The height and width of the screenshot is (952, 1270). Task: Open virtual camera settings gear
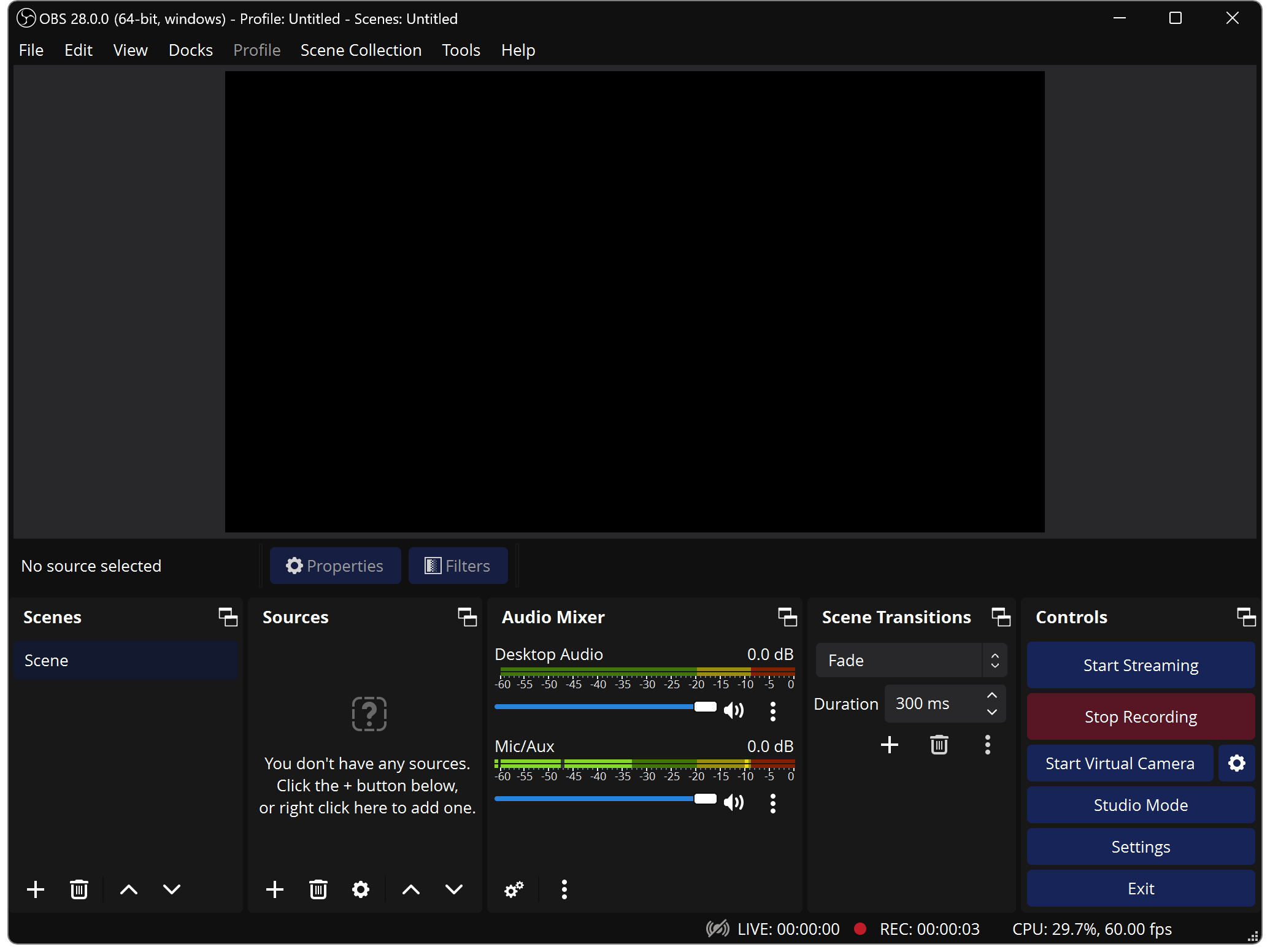coord(1236,763)
